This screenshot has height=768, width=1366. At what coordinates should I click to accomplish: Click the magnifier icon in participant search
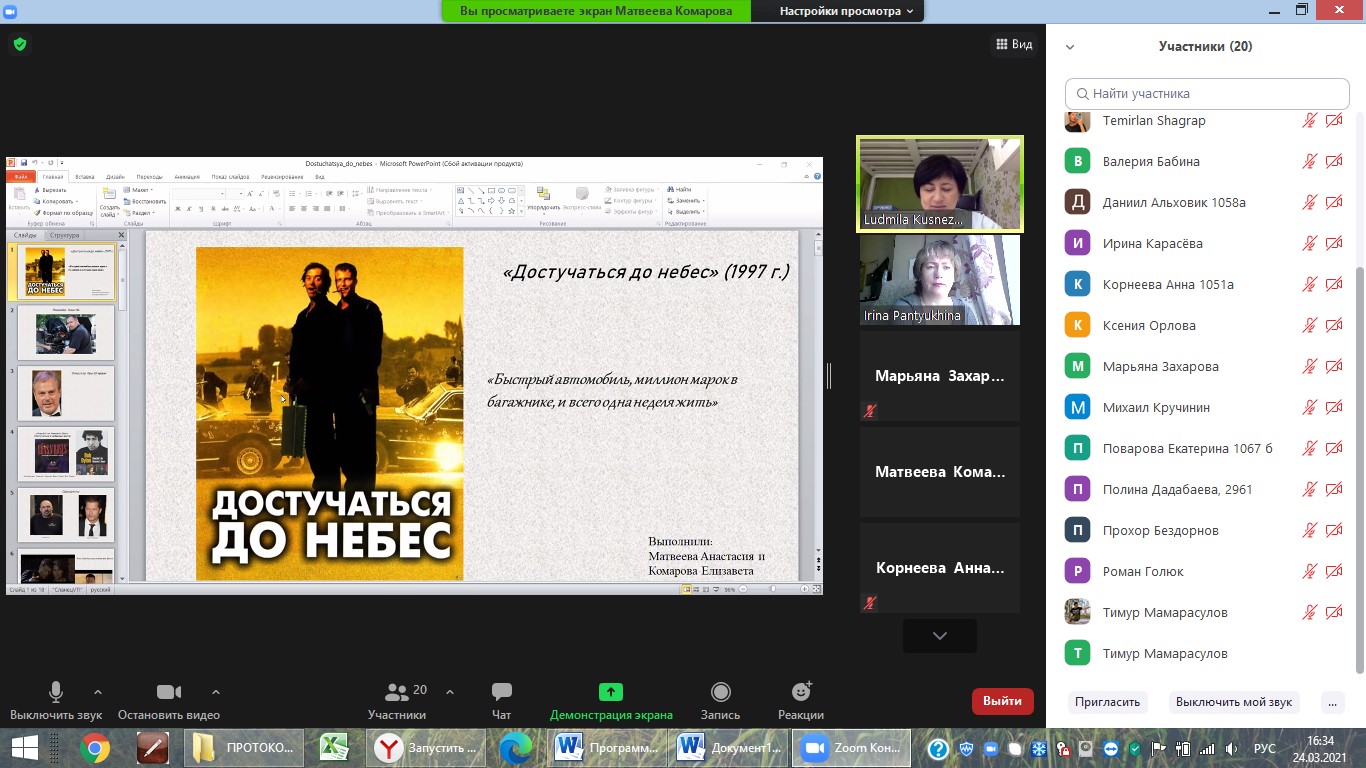[x=1082, y=94]
